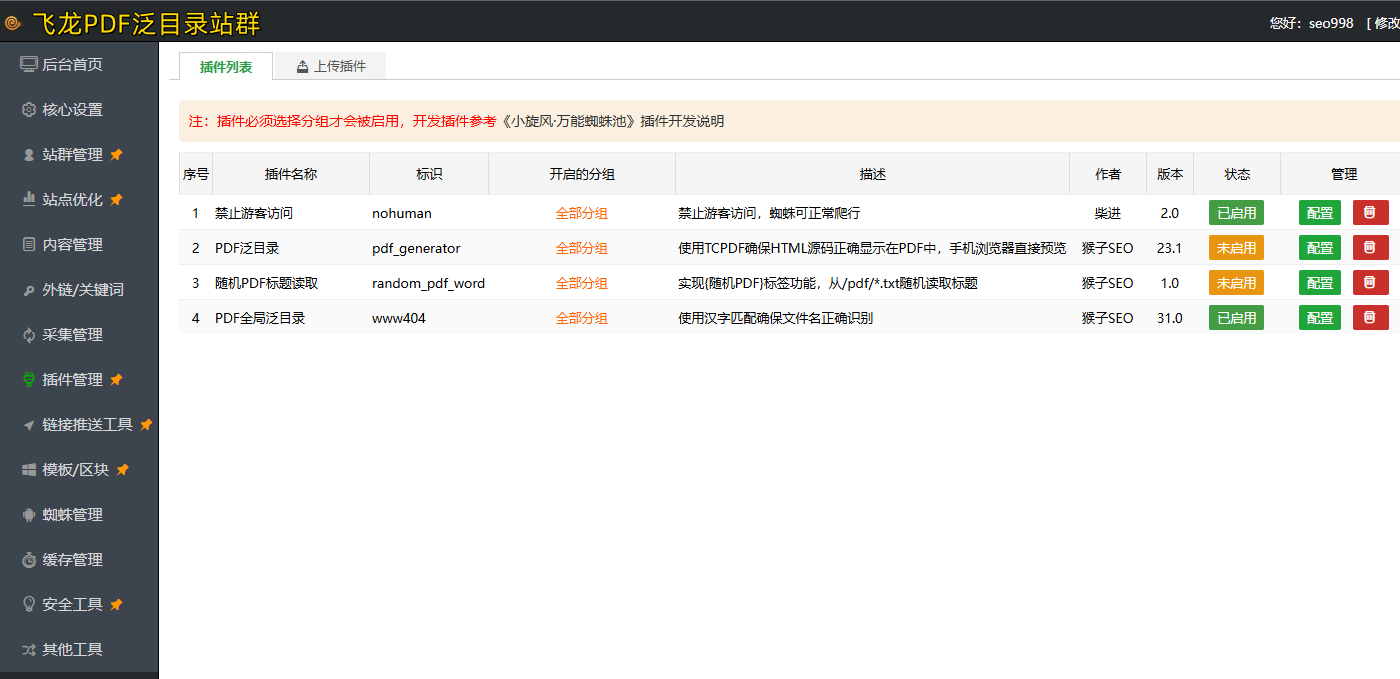
Task: Click 配置 button for www404 plugin
Action: pyautogui.click(x=1320, y=317)
